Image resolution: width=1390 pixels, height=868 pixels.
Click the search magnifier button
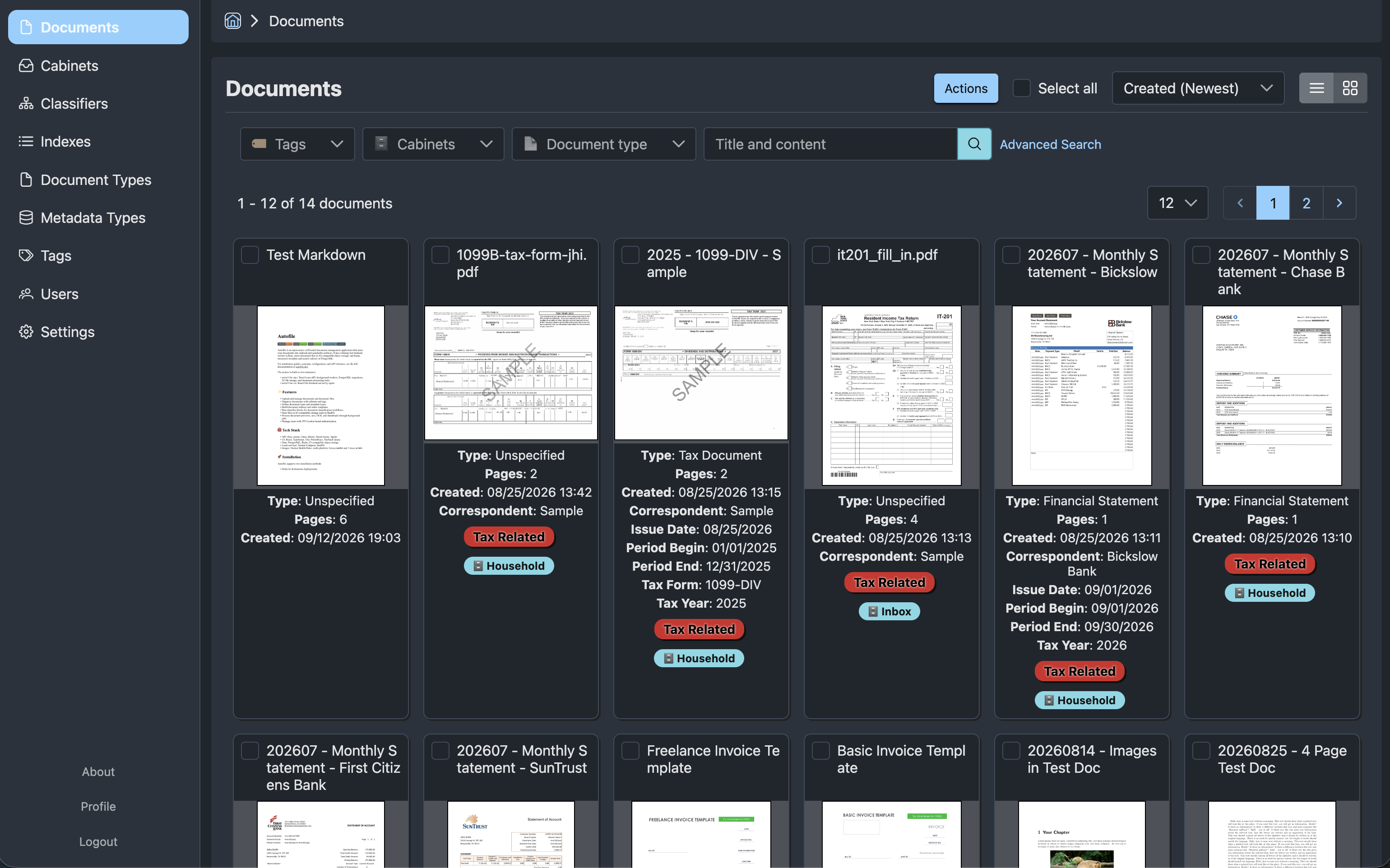pyautogui.click(x=974, y=143)
